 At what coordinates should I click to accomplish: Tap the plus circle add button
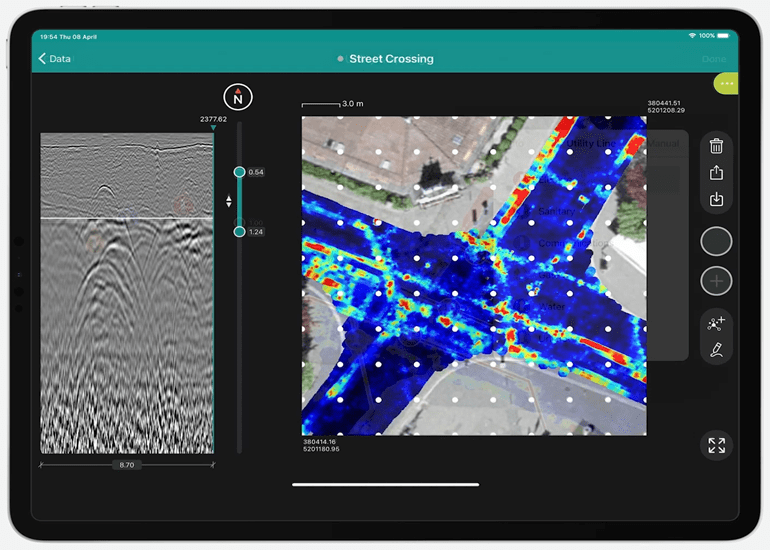click(x=716, y=281)
